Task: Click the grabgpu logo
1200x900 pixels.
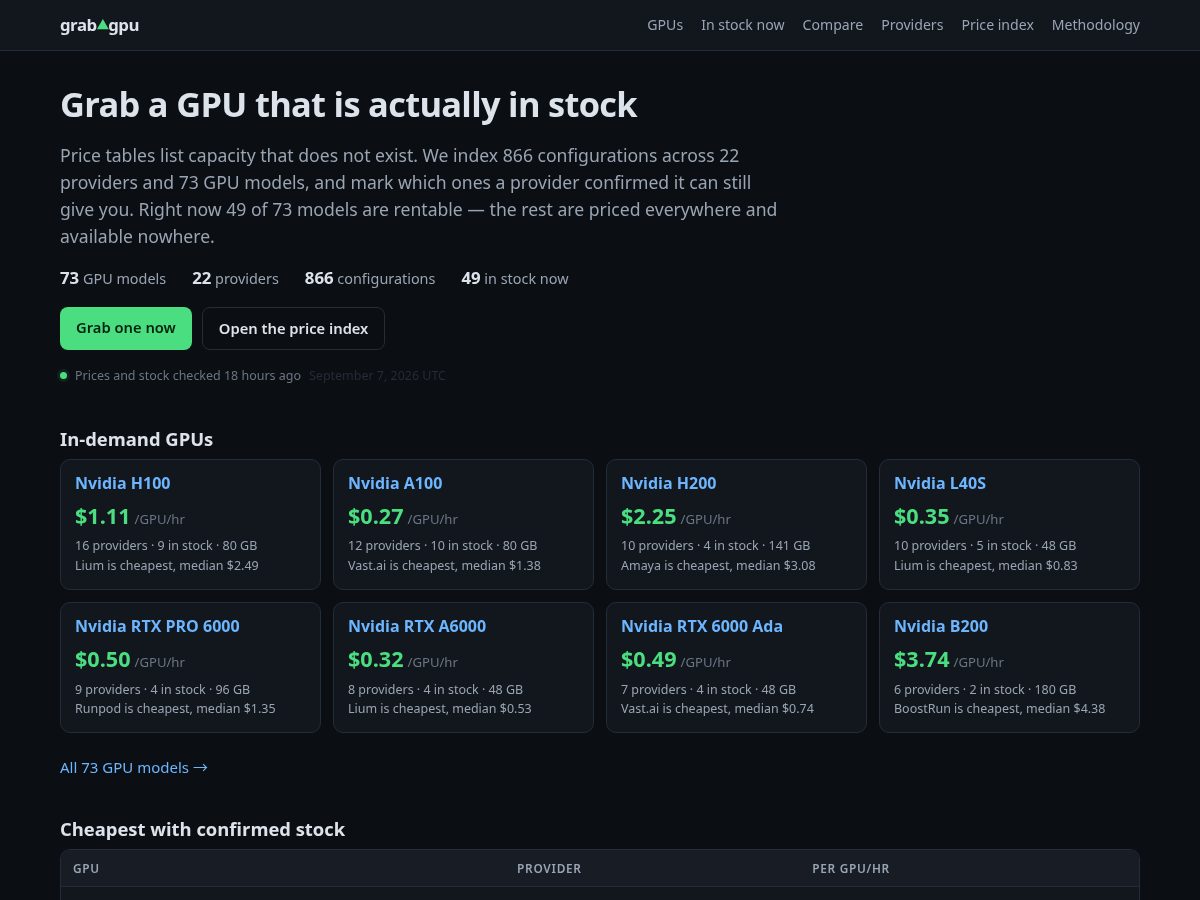Action: tap(99, 25)
